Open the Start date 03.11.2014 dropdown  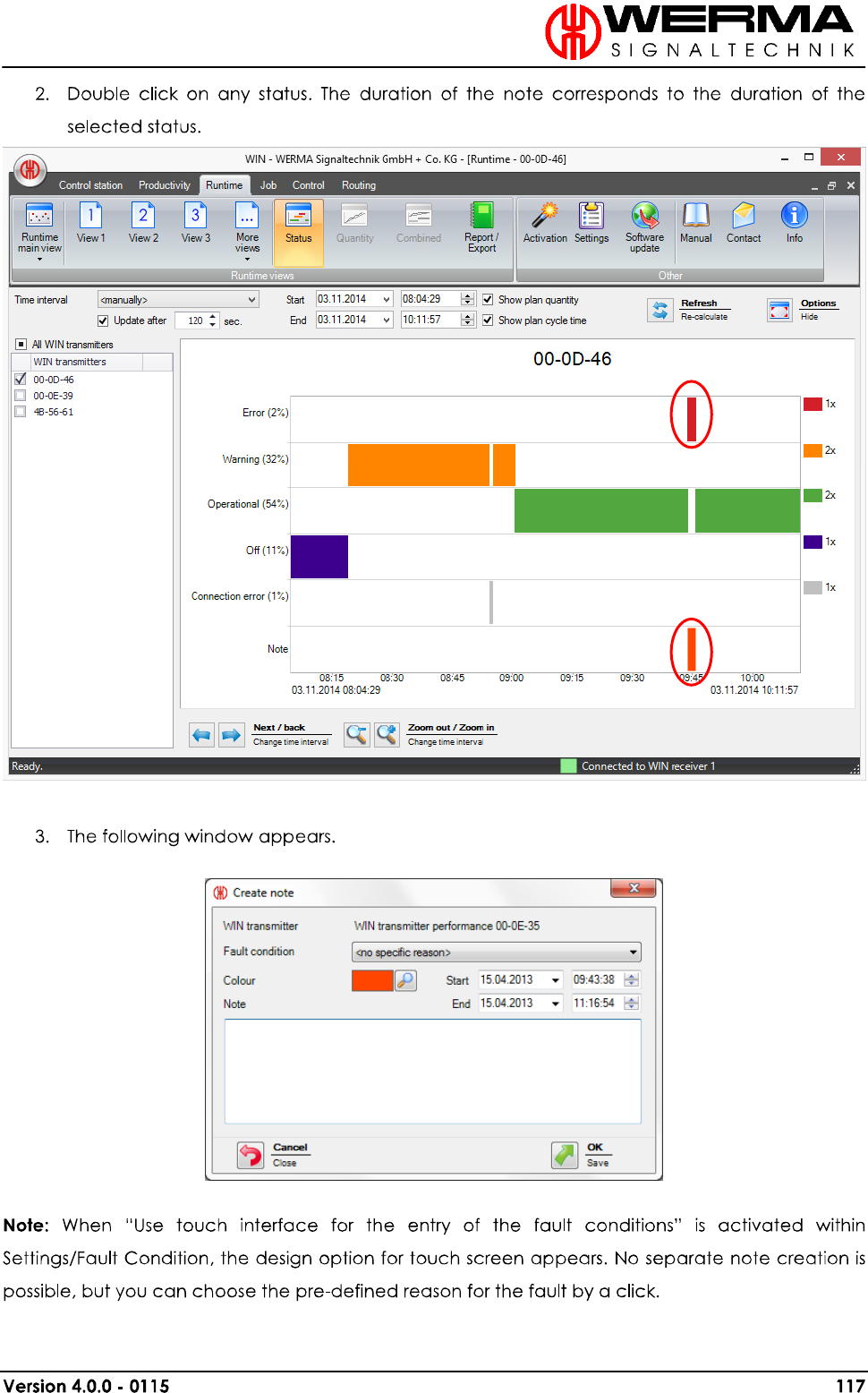[x=387, y=300]
